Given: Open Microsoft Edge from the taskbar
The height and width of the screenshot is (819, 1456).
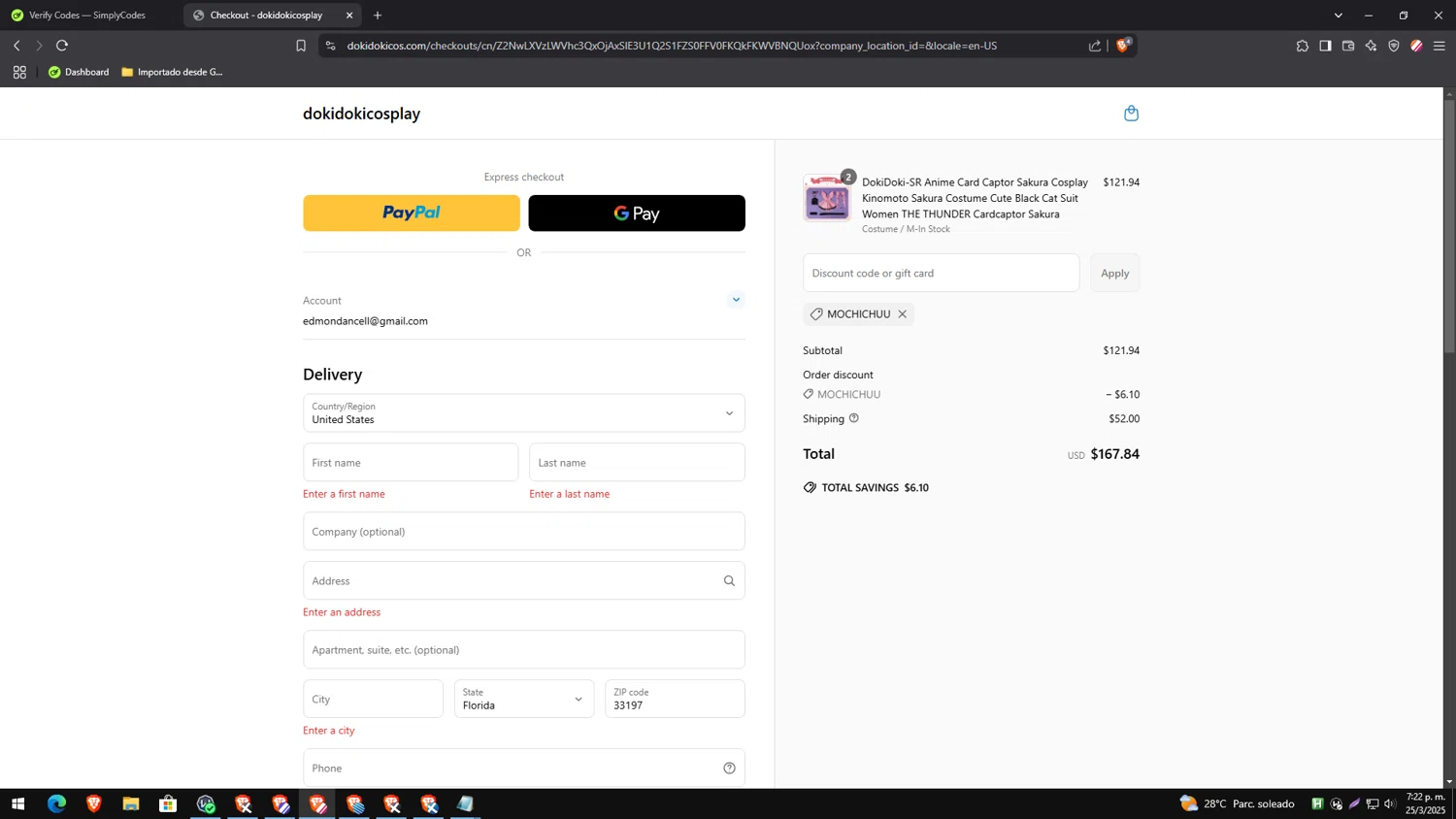Looking at the screenshot, I should 56,803.
